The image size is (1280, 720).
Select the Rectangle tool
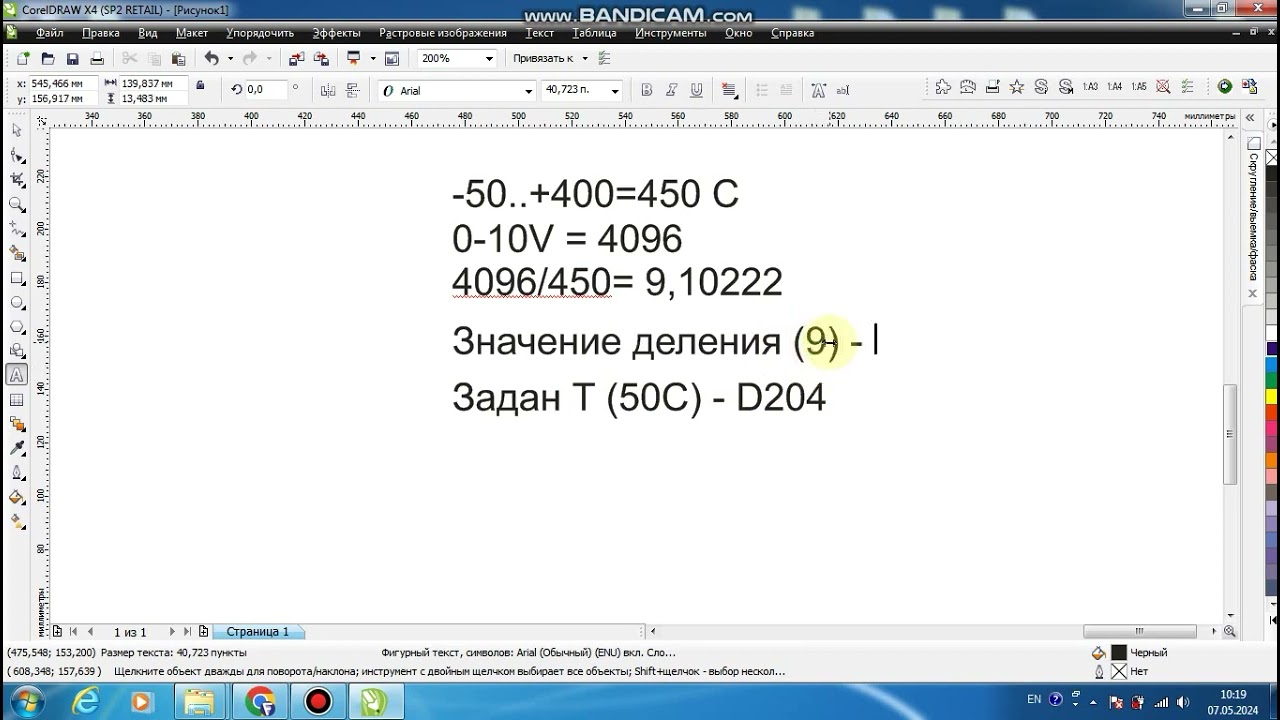[16, 278]
